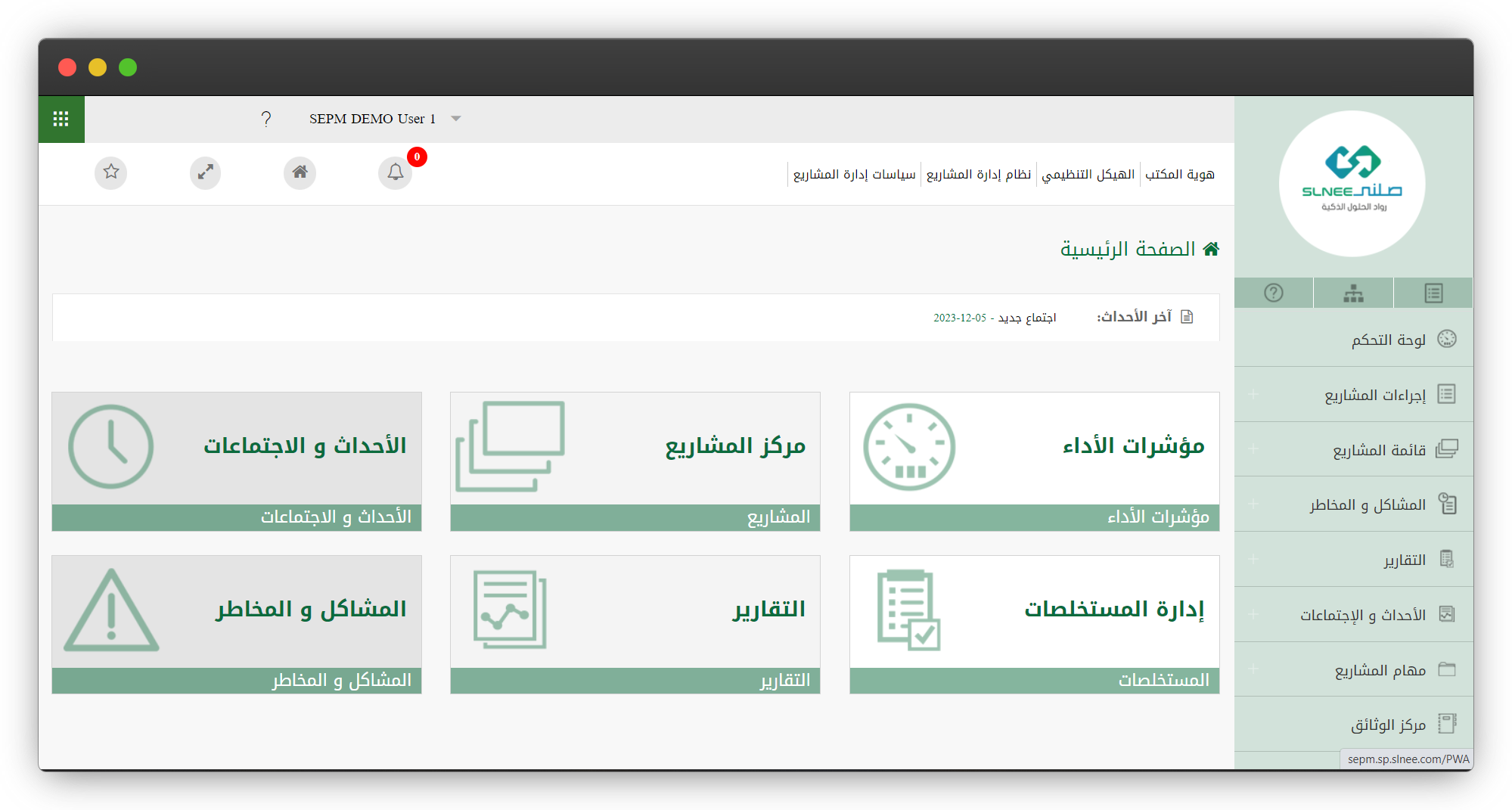Viewport: 1512px width, 810px height.
Task: Toggle fullscreen with the expand arrows icon
Action: (205, 172)
